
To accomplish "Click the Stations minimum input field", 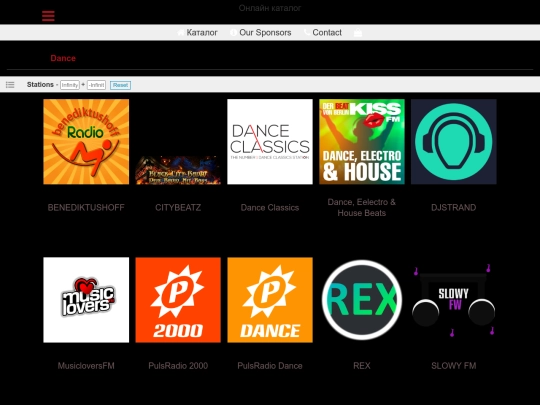I will click(x=70, y=85).
